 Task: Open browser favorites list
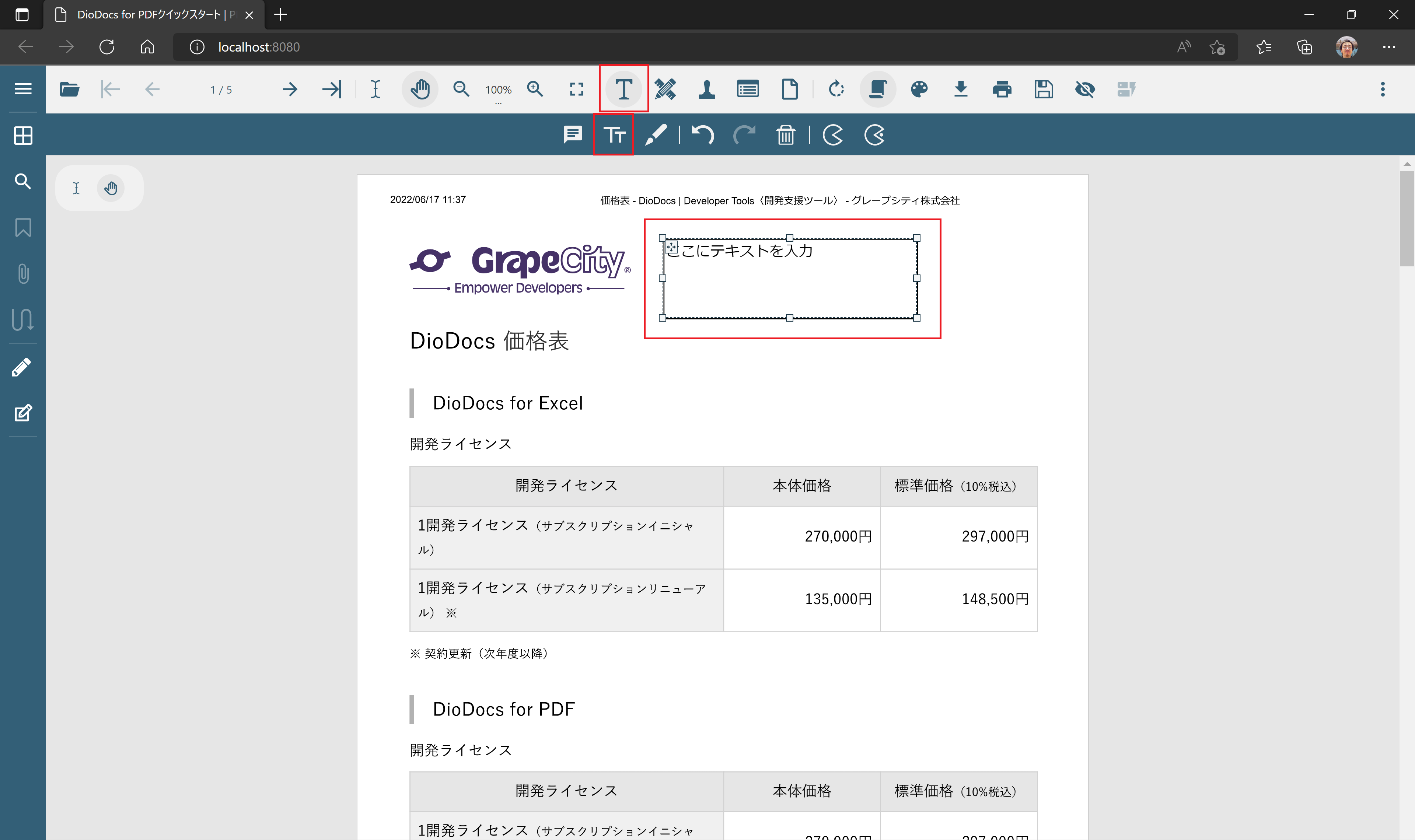(1263, 47)
